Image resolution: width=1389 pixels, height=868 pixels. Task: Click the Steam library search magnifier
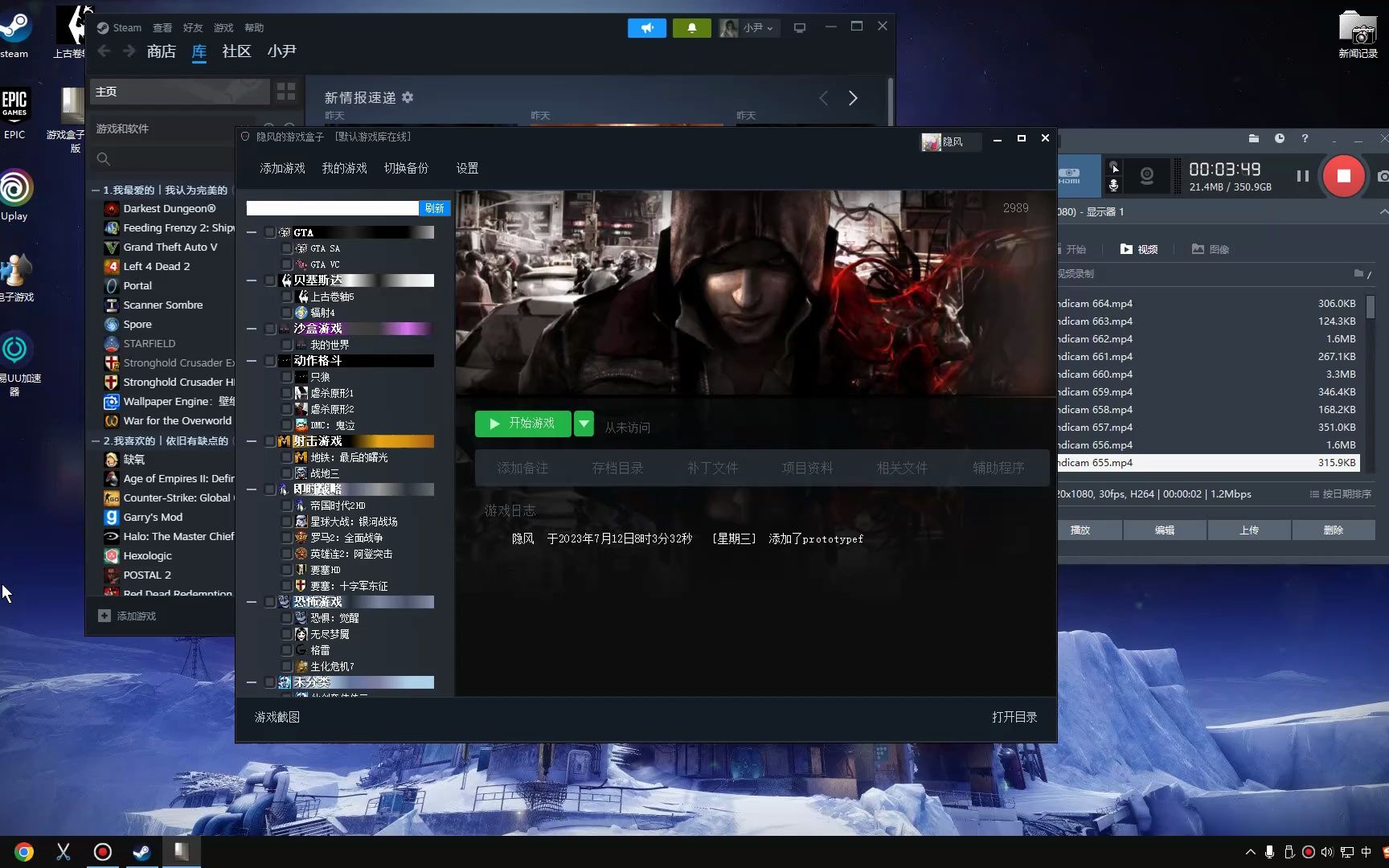[104, 159]
